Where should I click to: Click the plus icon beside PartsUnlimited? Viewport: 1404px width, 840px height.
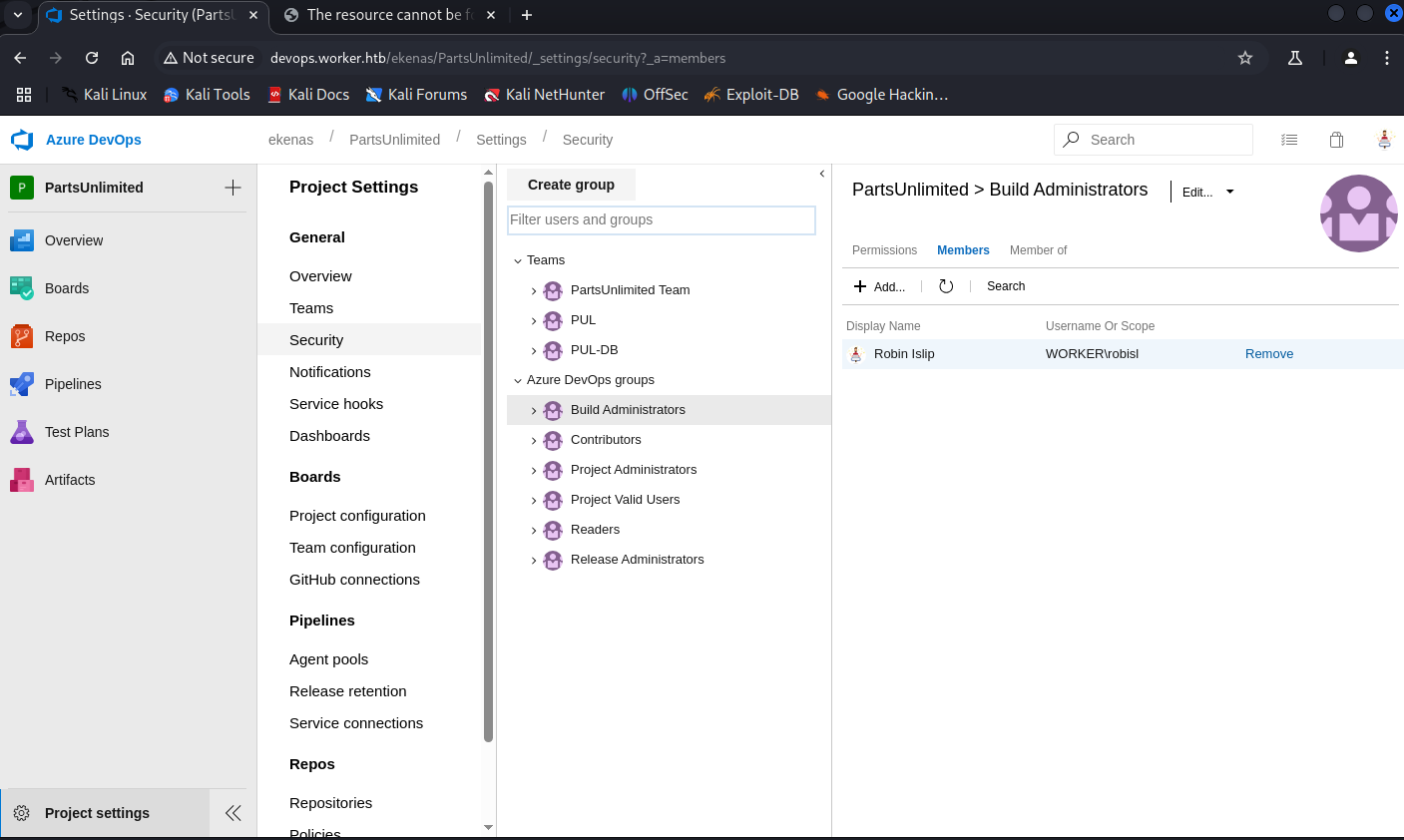coord(233,188)
